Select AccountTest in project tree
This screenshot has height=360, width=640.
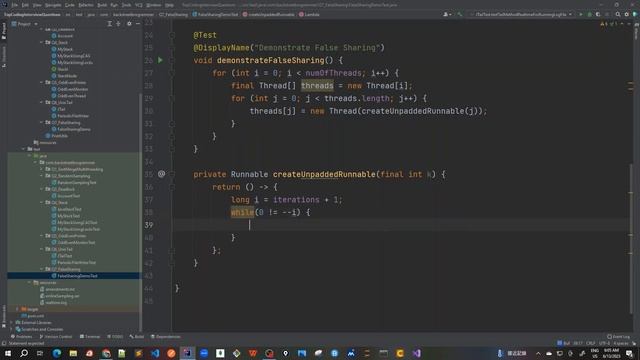coord(66,196)
